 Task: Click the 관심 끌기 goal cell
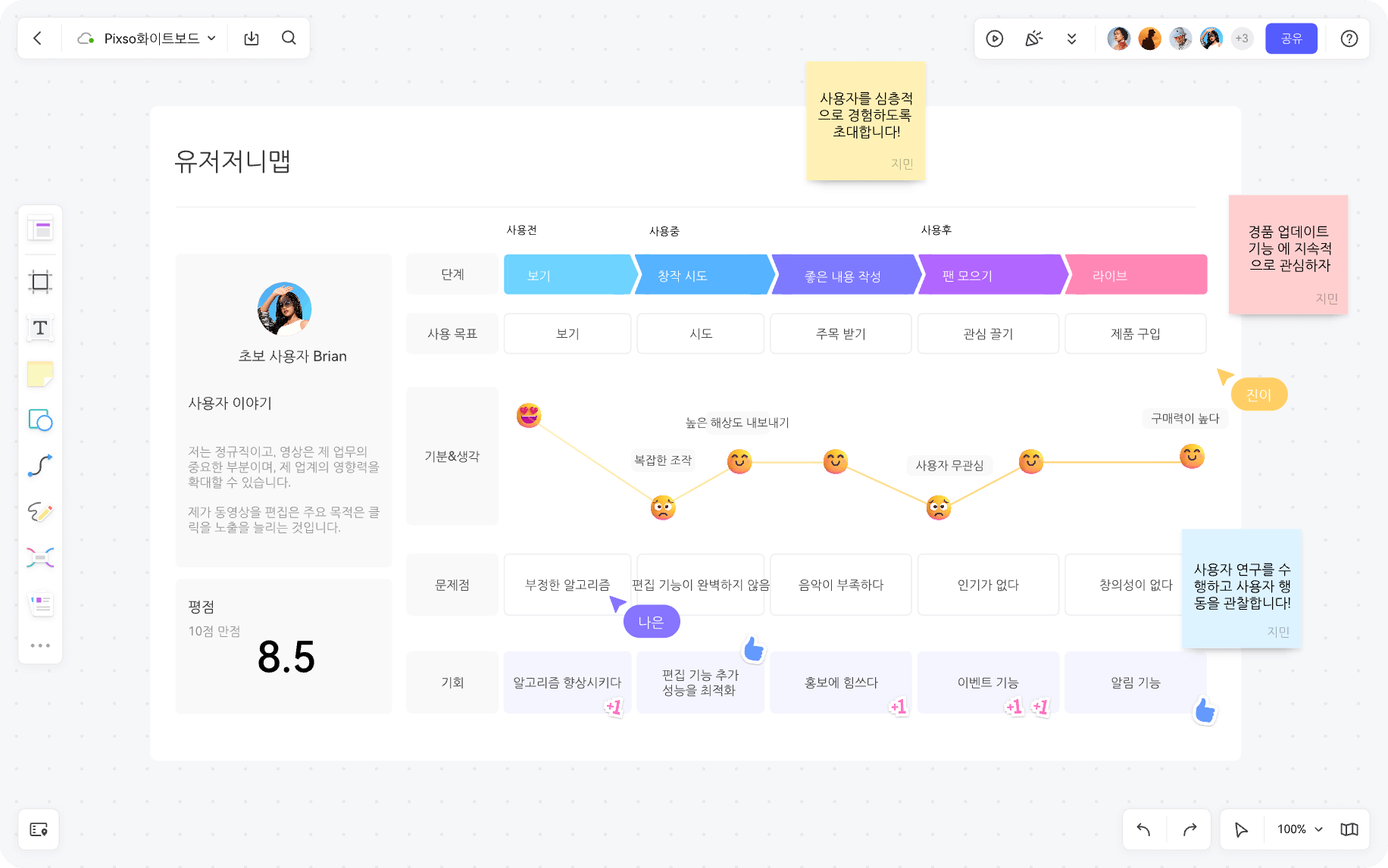(x=988, y=333)
